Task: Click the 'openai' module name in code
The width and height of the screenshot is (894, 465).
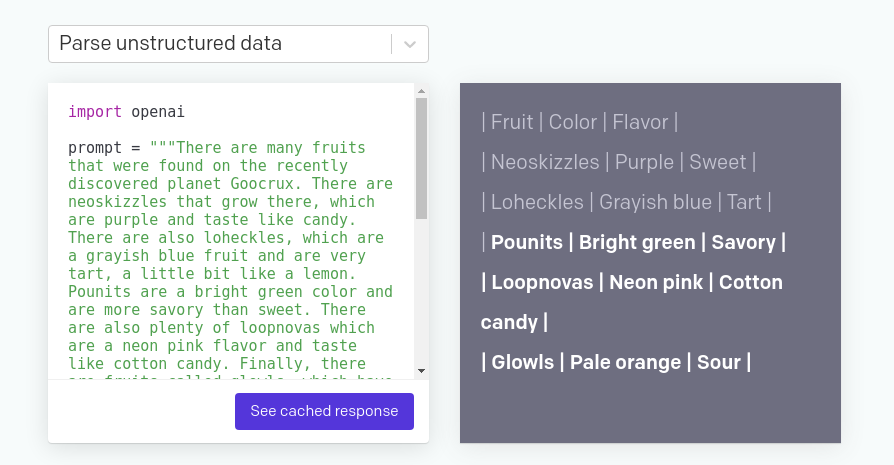Action: pyautogui.click(x=158, y=112)
